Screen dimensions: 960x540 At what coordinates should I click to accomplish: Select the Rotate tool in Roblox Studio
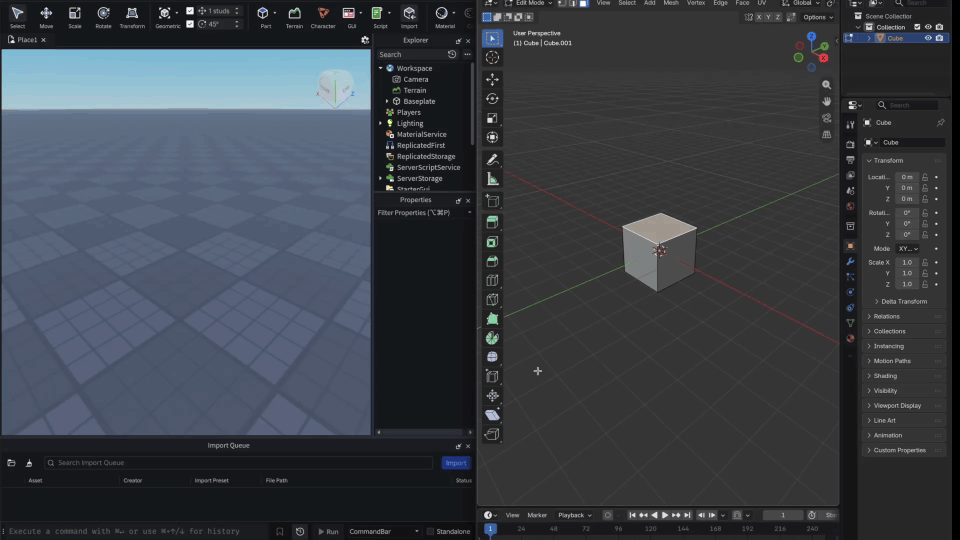(103, 17)
